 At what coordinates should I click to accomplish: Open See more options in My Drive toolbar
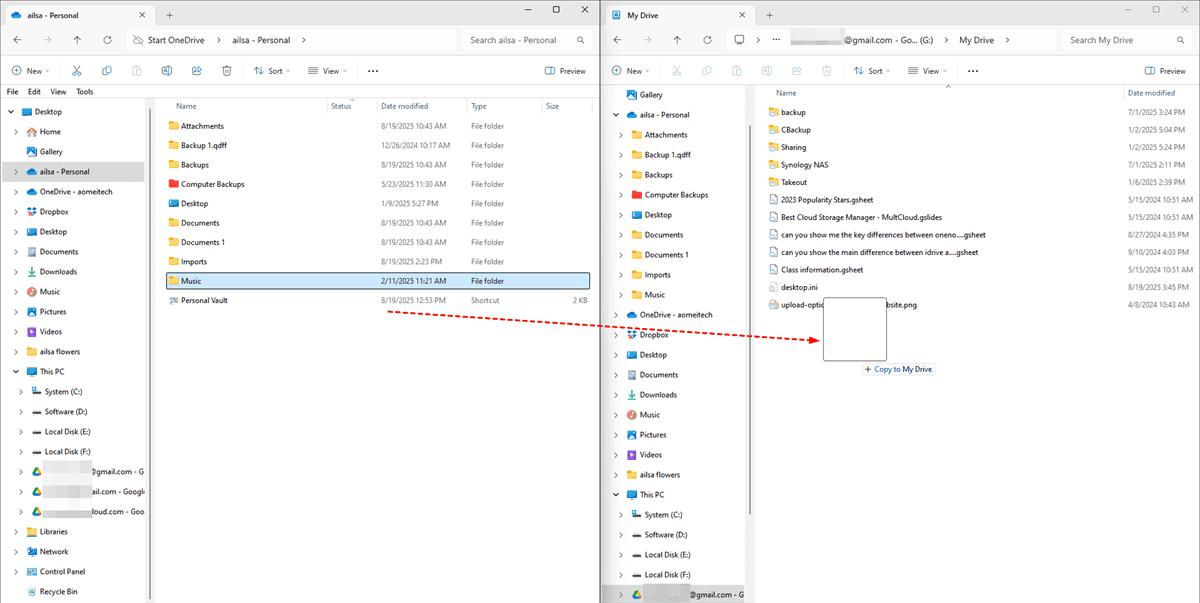pos(973,71)
